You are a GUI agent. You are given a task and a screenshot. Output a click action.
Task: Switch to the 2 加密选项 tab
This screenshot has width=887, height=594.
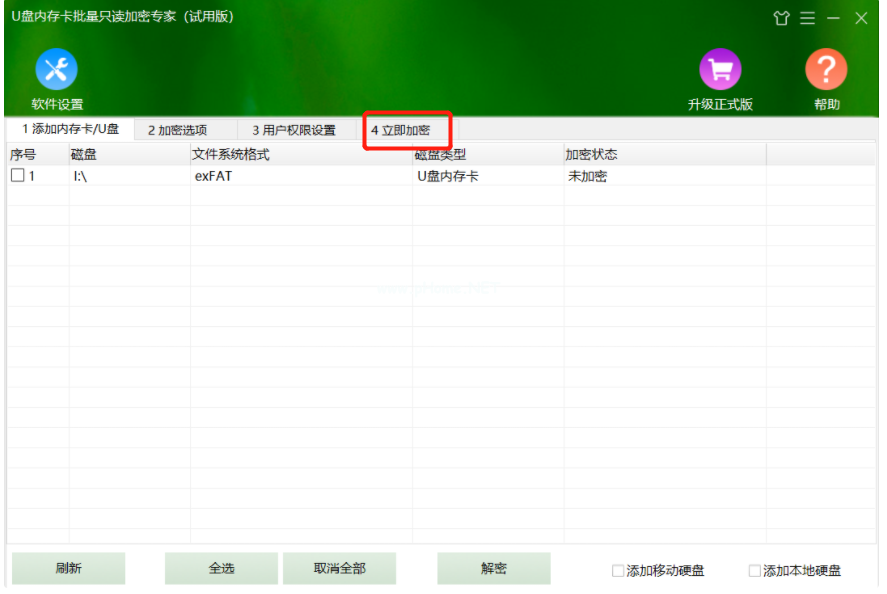point(177,130)
